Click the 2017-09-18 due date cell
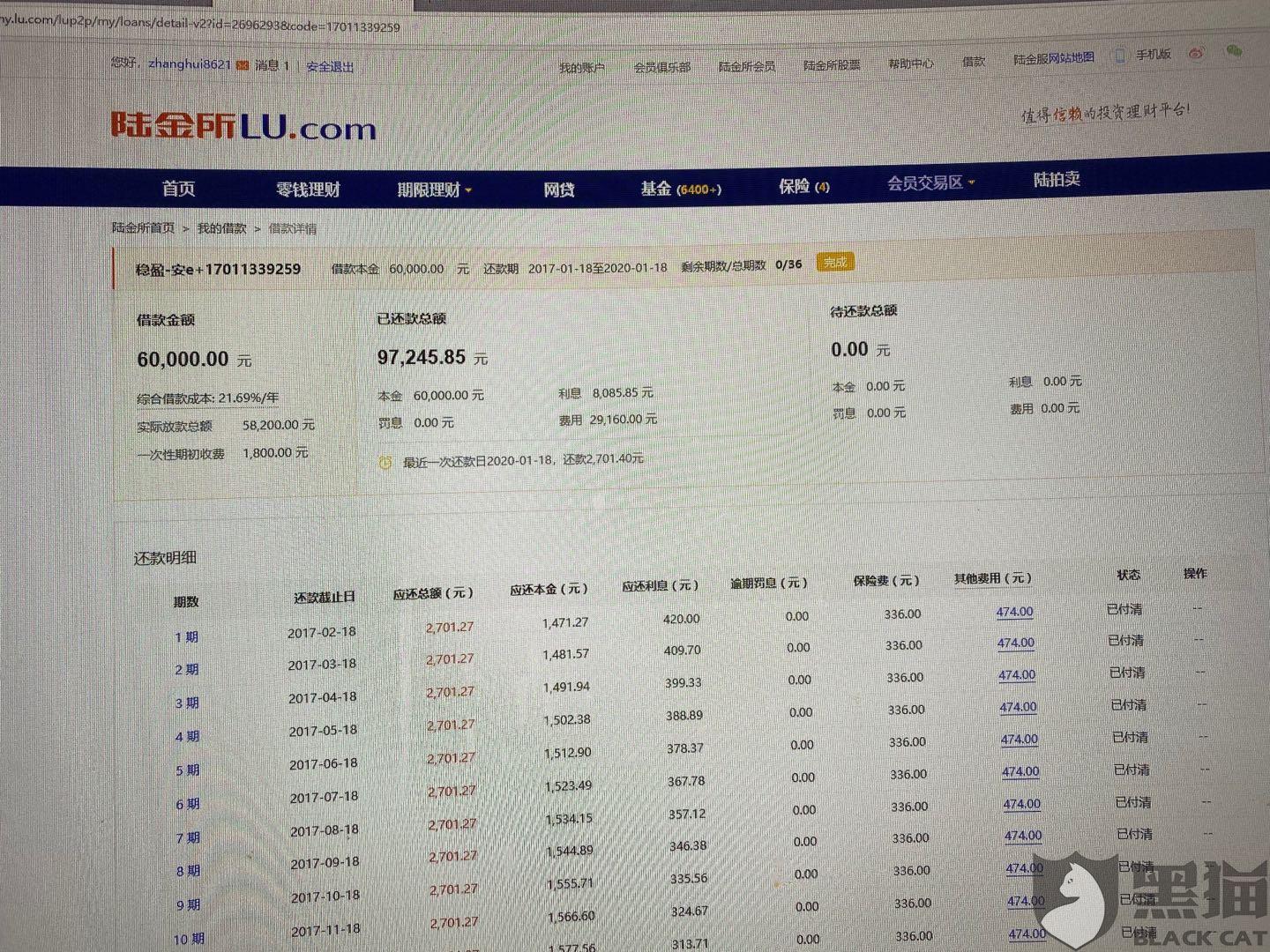Screen dimensions: 1270x952 pyautogui.click(x=325, y=863)
